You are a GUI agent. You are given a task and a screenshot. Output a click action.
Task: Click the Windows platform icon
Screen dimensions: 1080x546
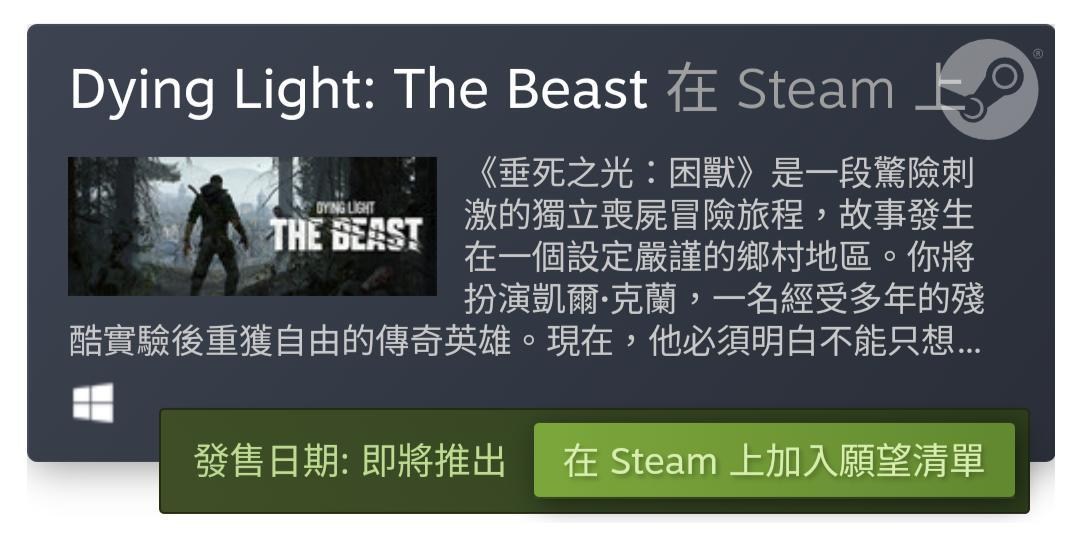click(x=94, y=403)
